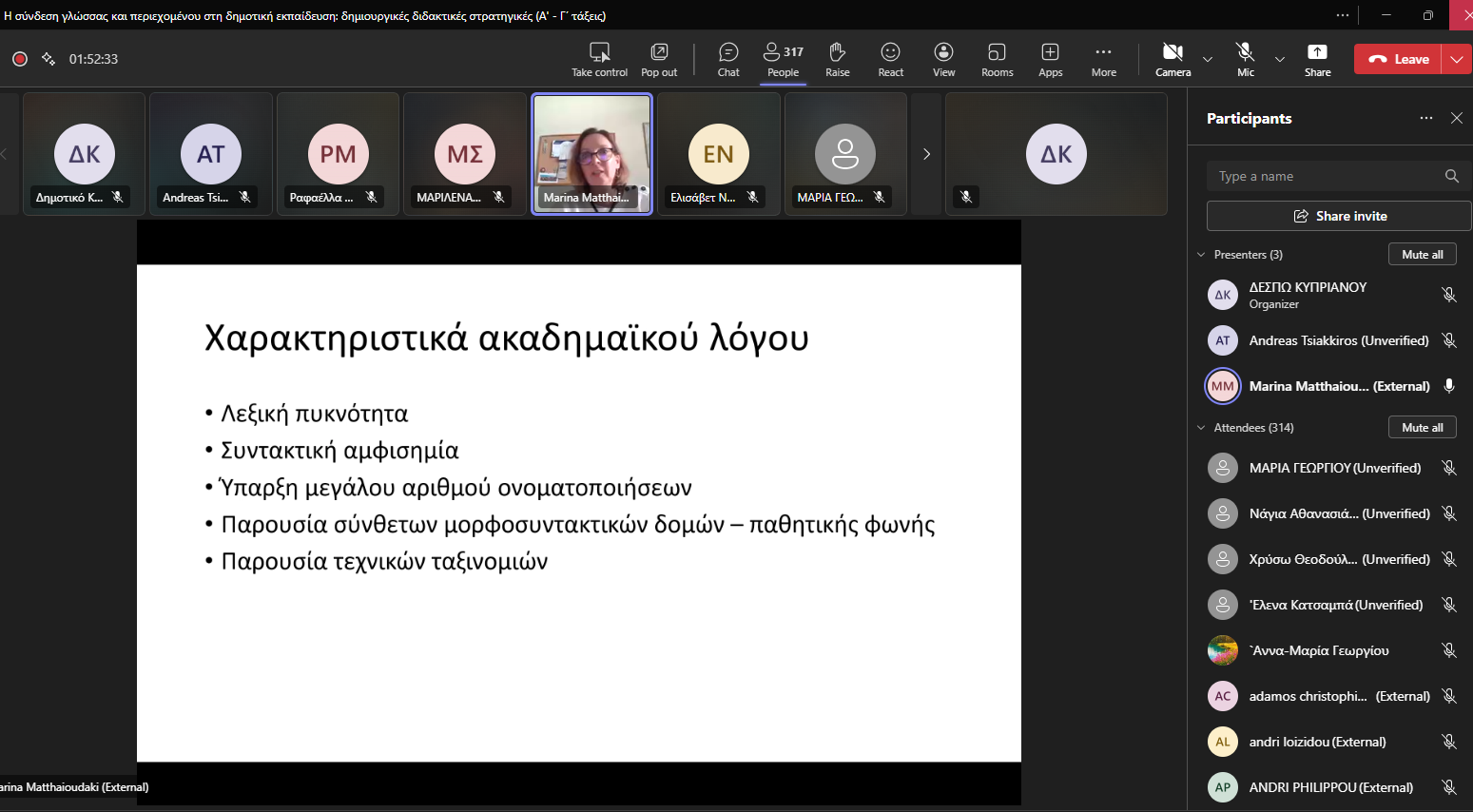Screen dimensions: 1473x812
Task: Click the Share invite button
Action: coord(1339,216)
